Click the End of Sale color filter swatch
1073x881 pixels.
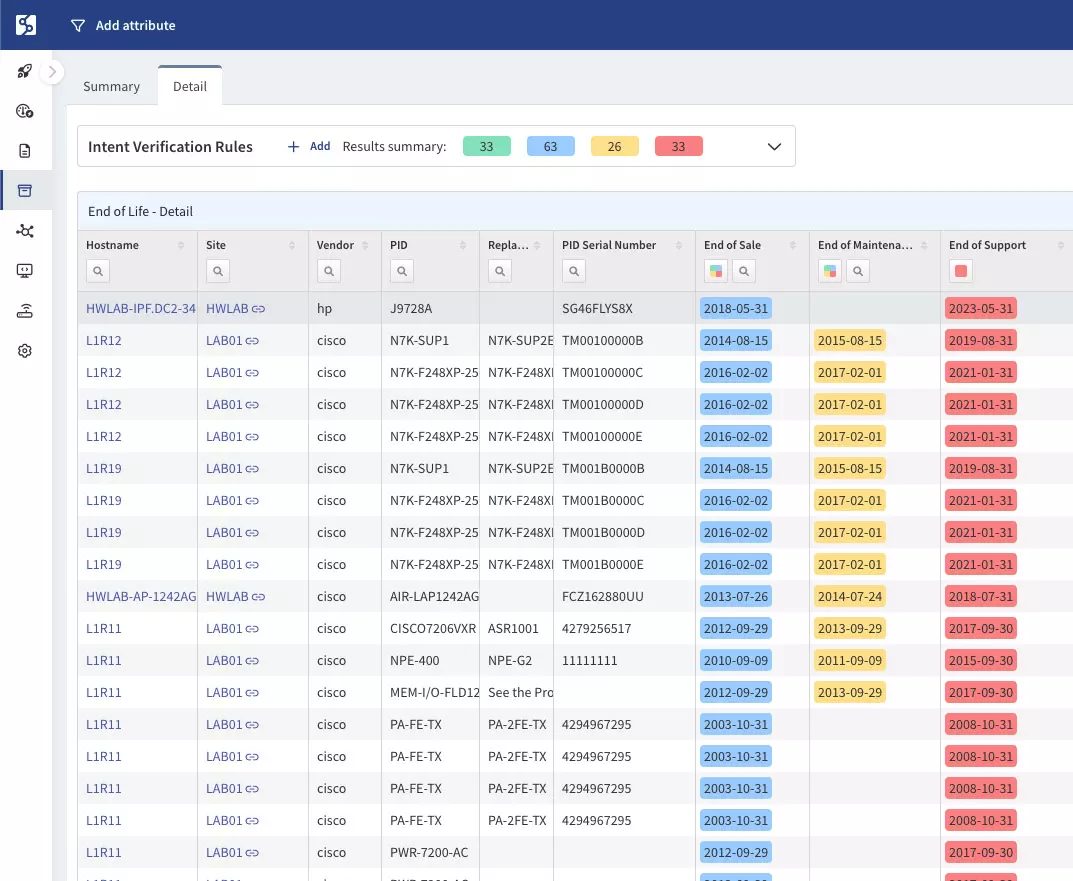[x=716, y=272]
